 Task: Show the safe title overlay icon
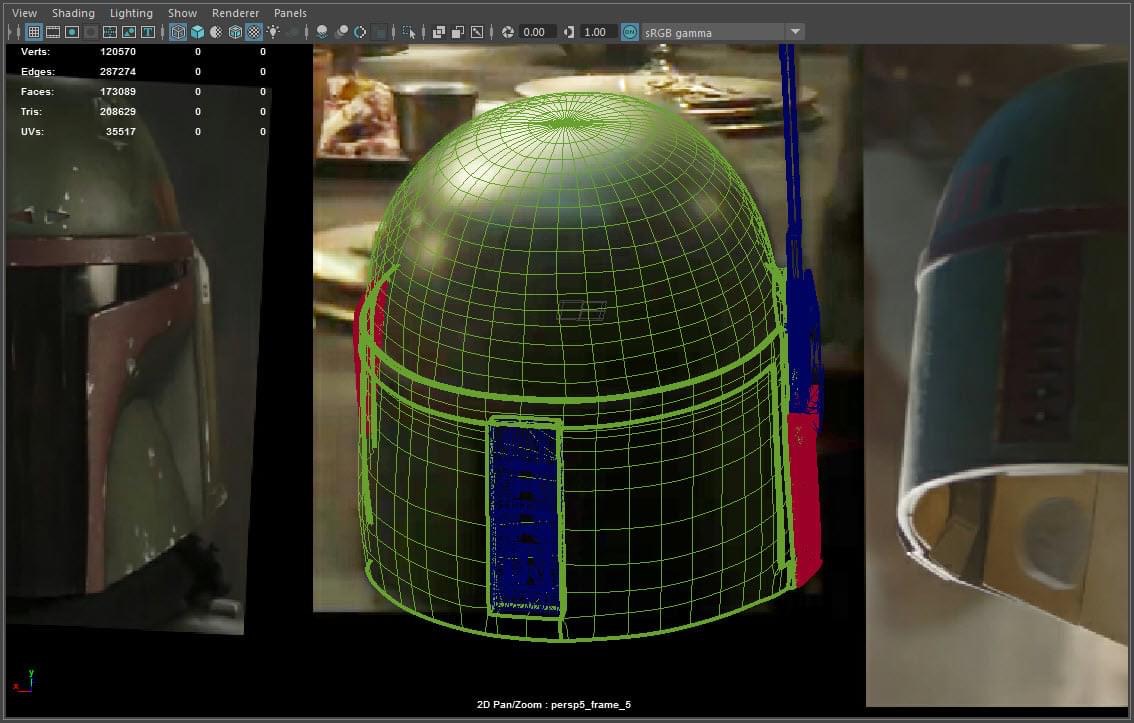[147, 32]
